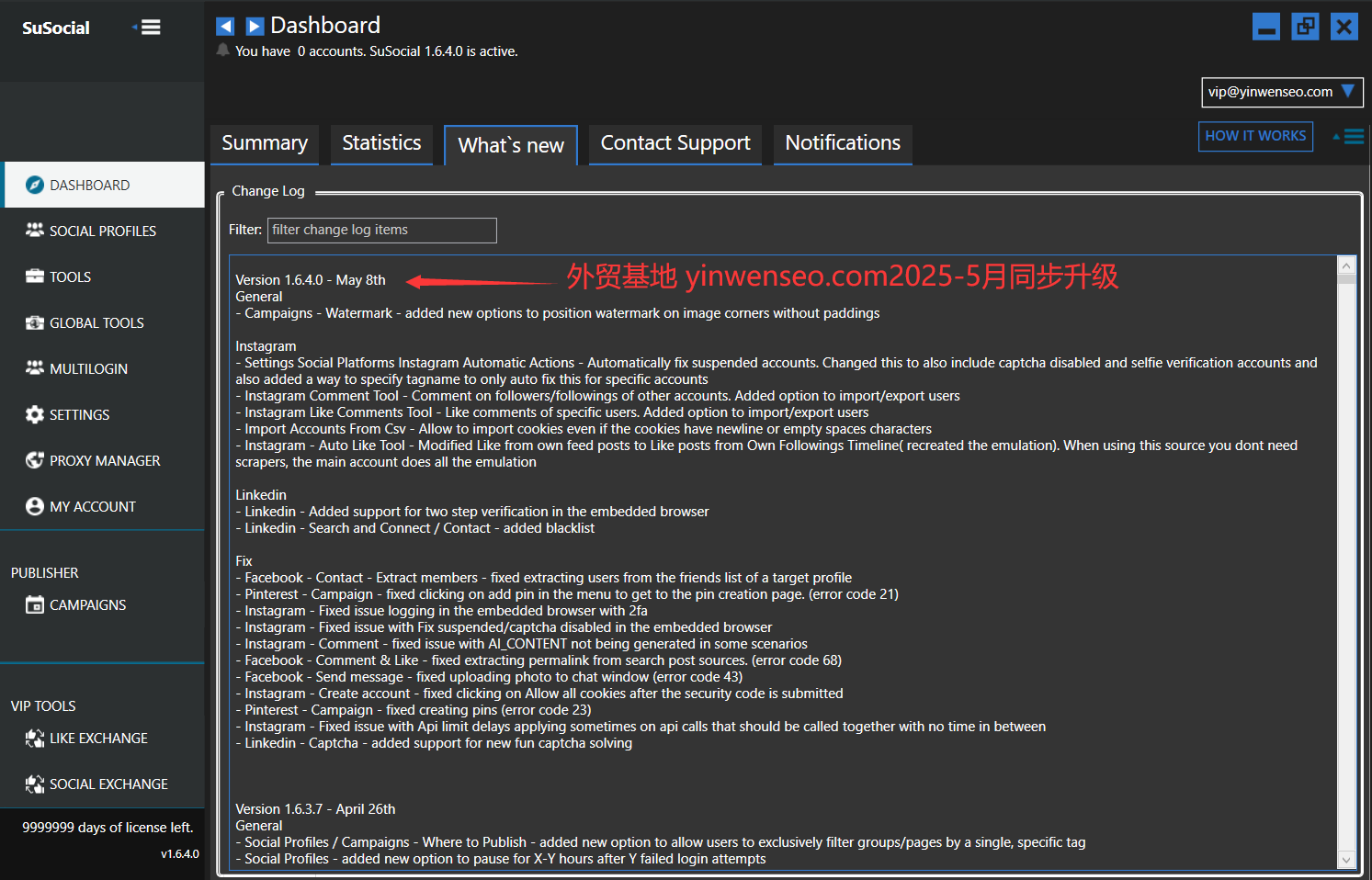Click 'Linkedin - Search and Connect / Contact' line
This screenshot has width=1372, height=880.
click(x=415, y=528)
